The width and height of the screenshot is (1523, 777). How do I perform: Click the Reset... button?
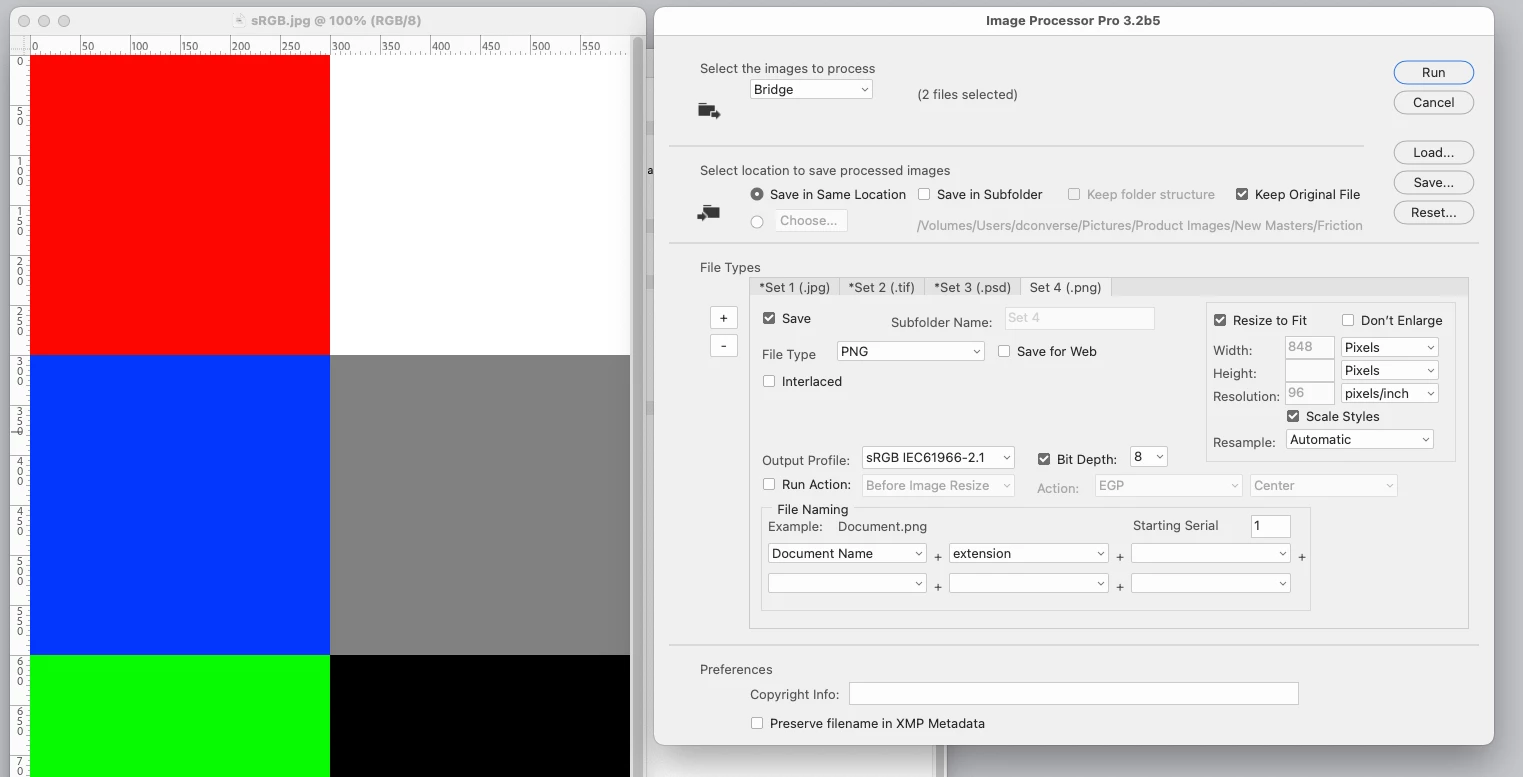[1433, 212]
